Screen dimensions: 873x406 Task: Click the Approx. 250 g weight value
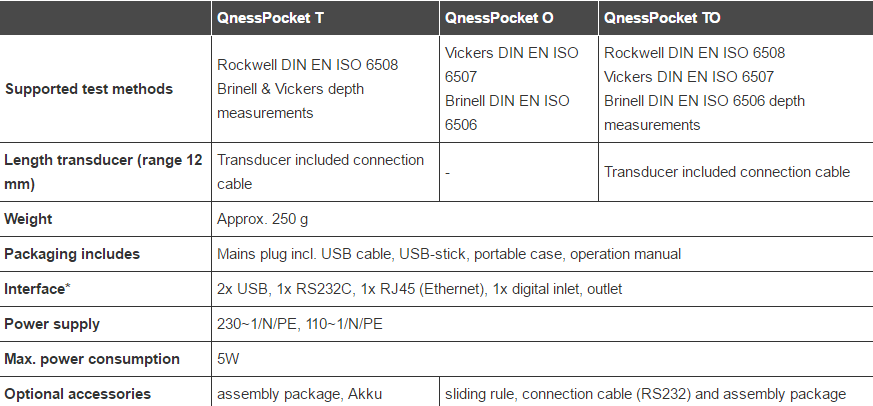point(264,219)
